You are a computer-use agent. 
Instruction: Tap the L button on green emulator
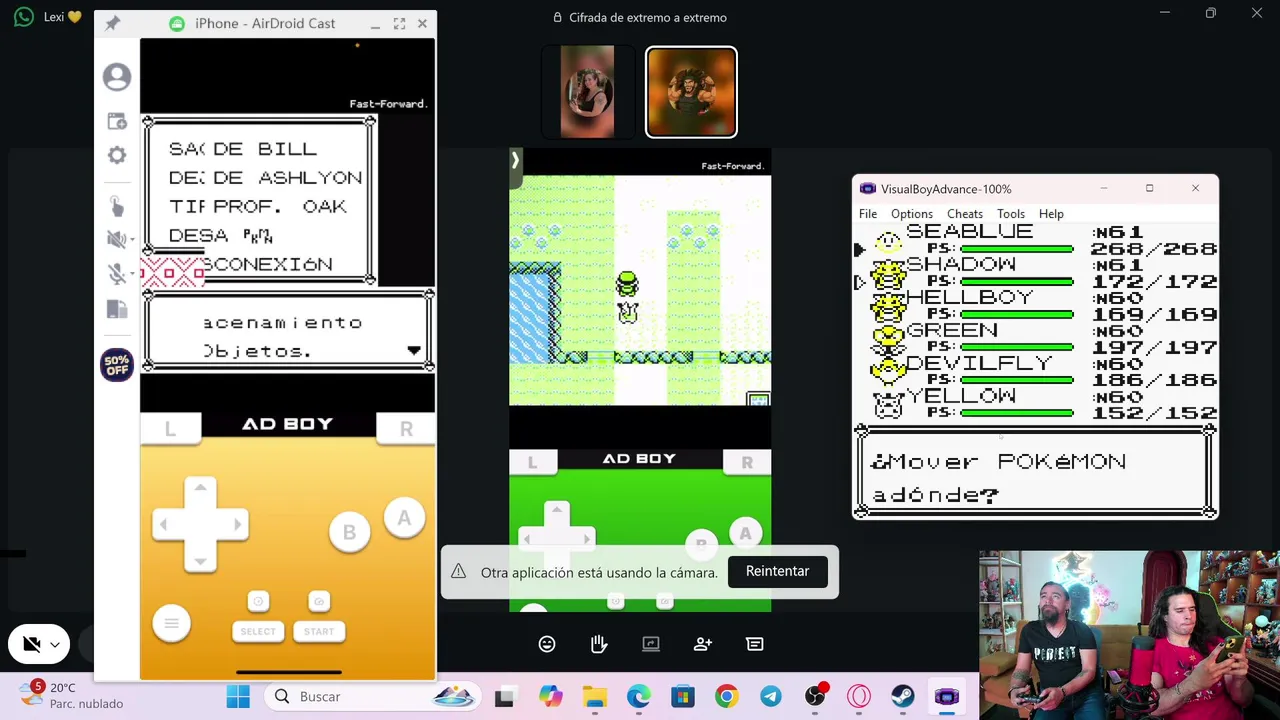pos(532,462)
